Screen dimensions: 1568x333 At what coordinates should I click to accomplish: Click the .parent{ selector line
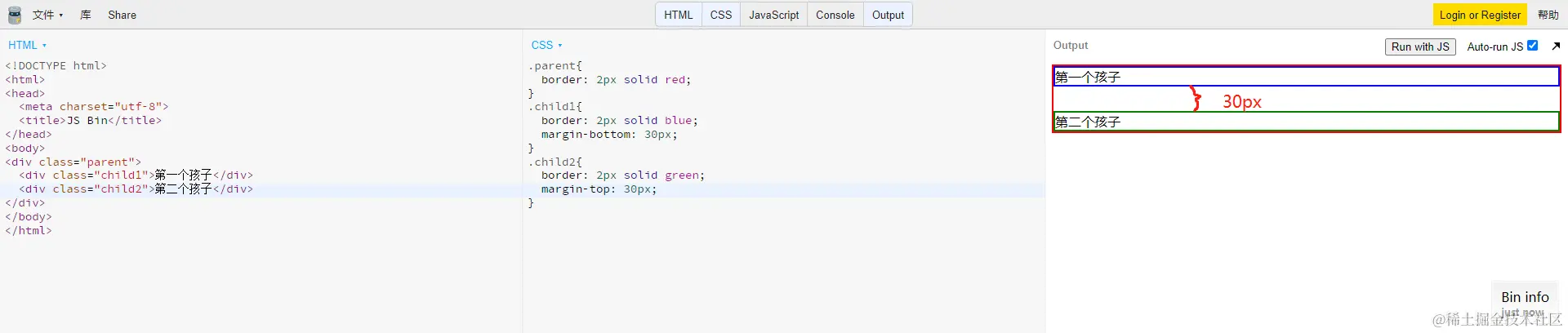point(555,66)
